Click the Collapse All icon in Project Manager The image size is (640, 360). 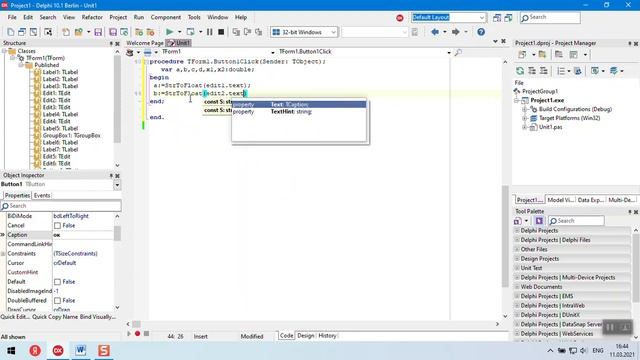(x=544, y=71)
